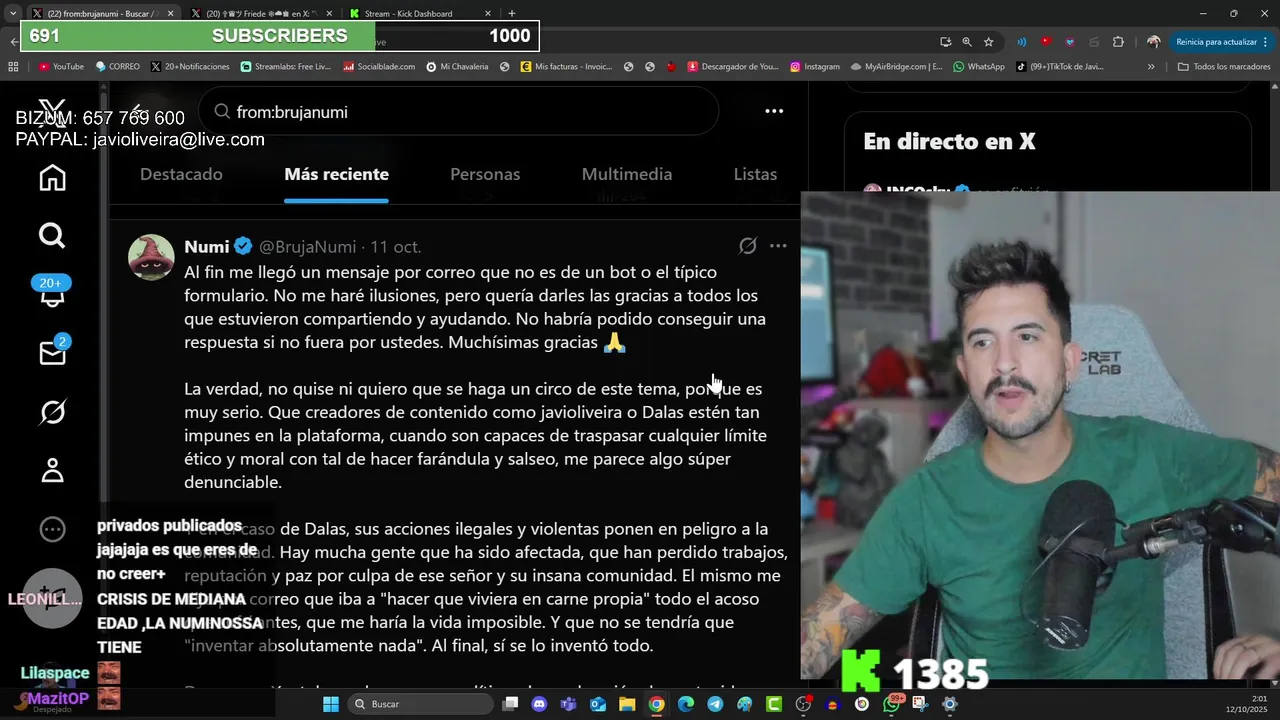The width and height of the screenshot is (1280, 720).
Task: Open WhatsApp from the taskbar
Action: click(891, 704)
